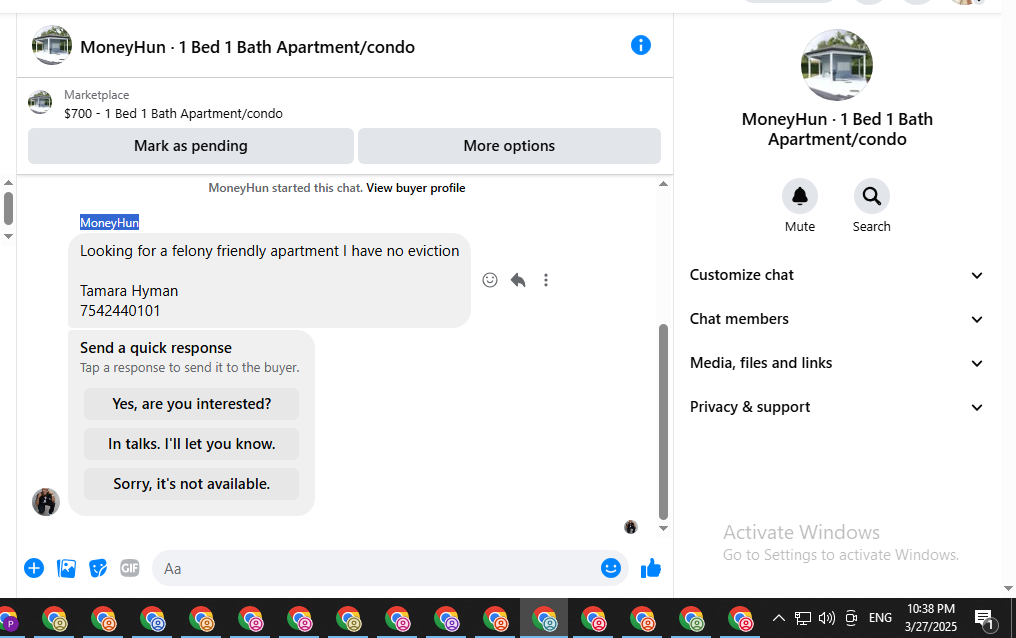Open network status in system tray
Screen dimensions: 1016x638
tap(803, 618)
